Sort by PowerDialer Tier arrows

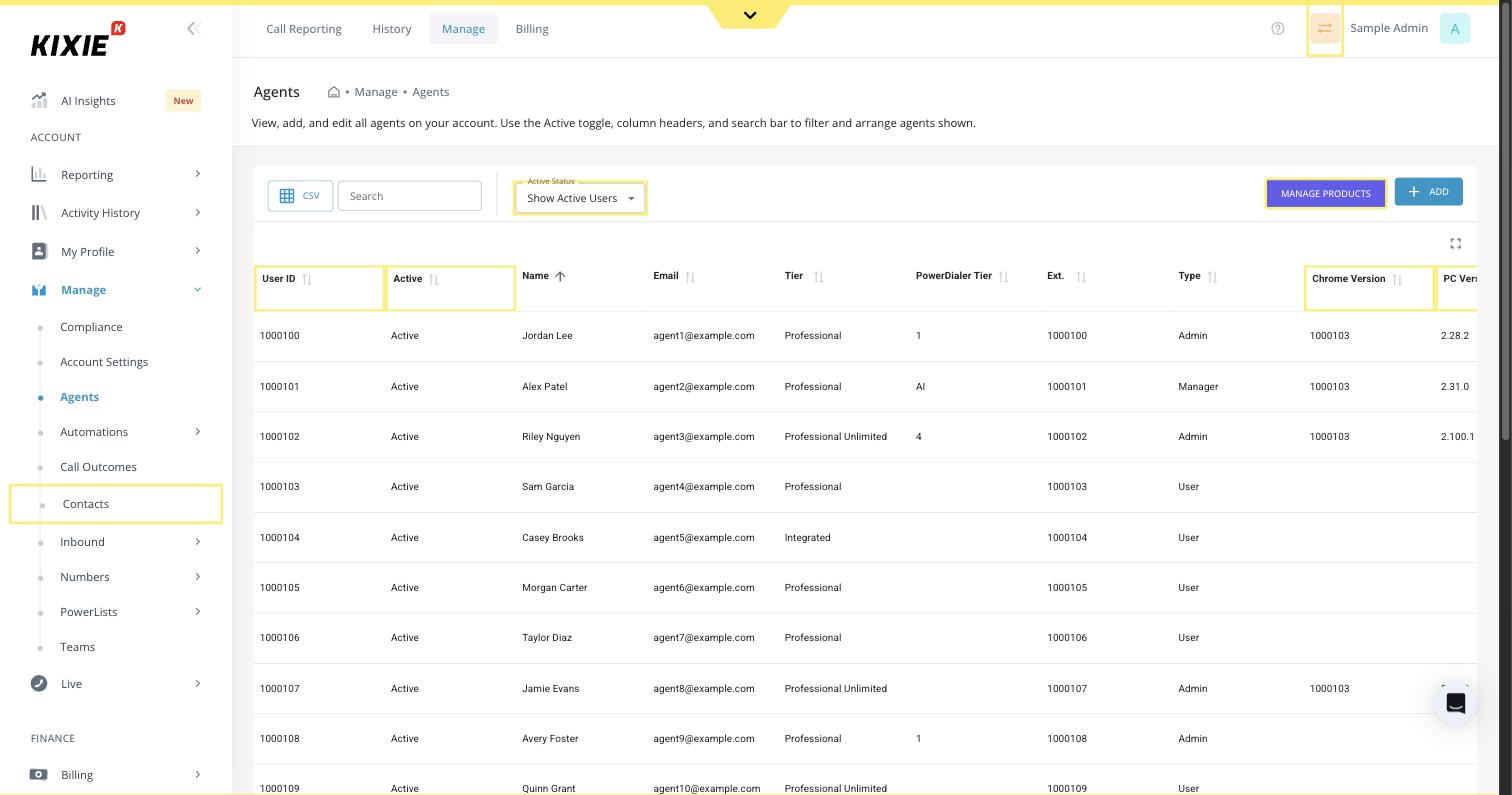(x=1004, y=277)
